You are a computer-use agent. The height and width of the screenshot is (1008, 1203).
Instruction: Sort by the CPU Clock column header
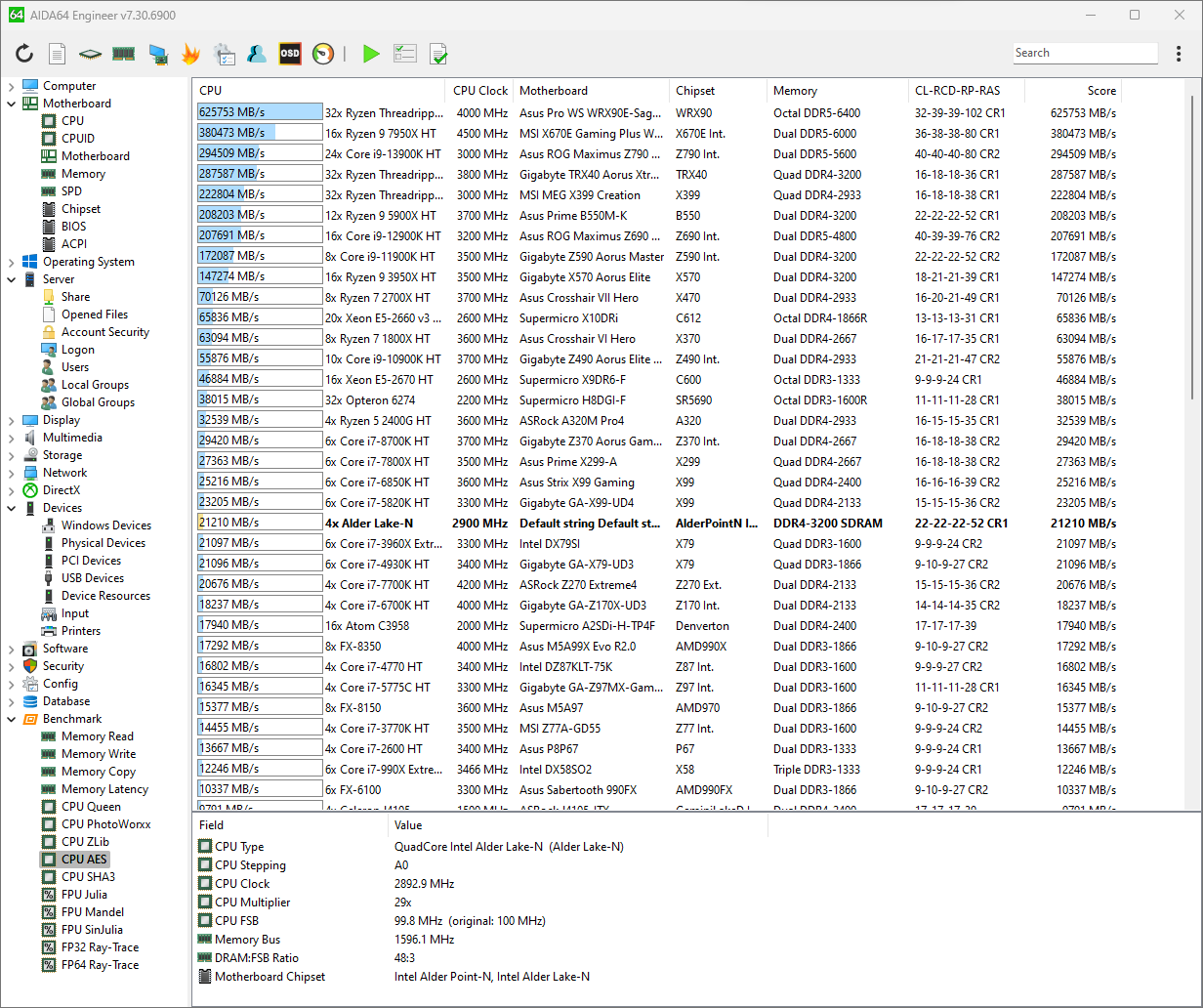point(480,91)
